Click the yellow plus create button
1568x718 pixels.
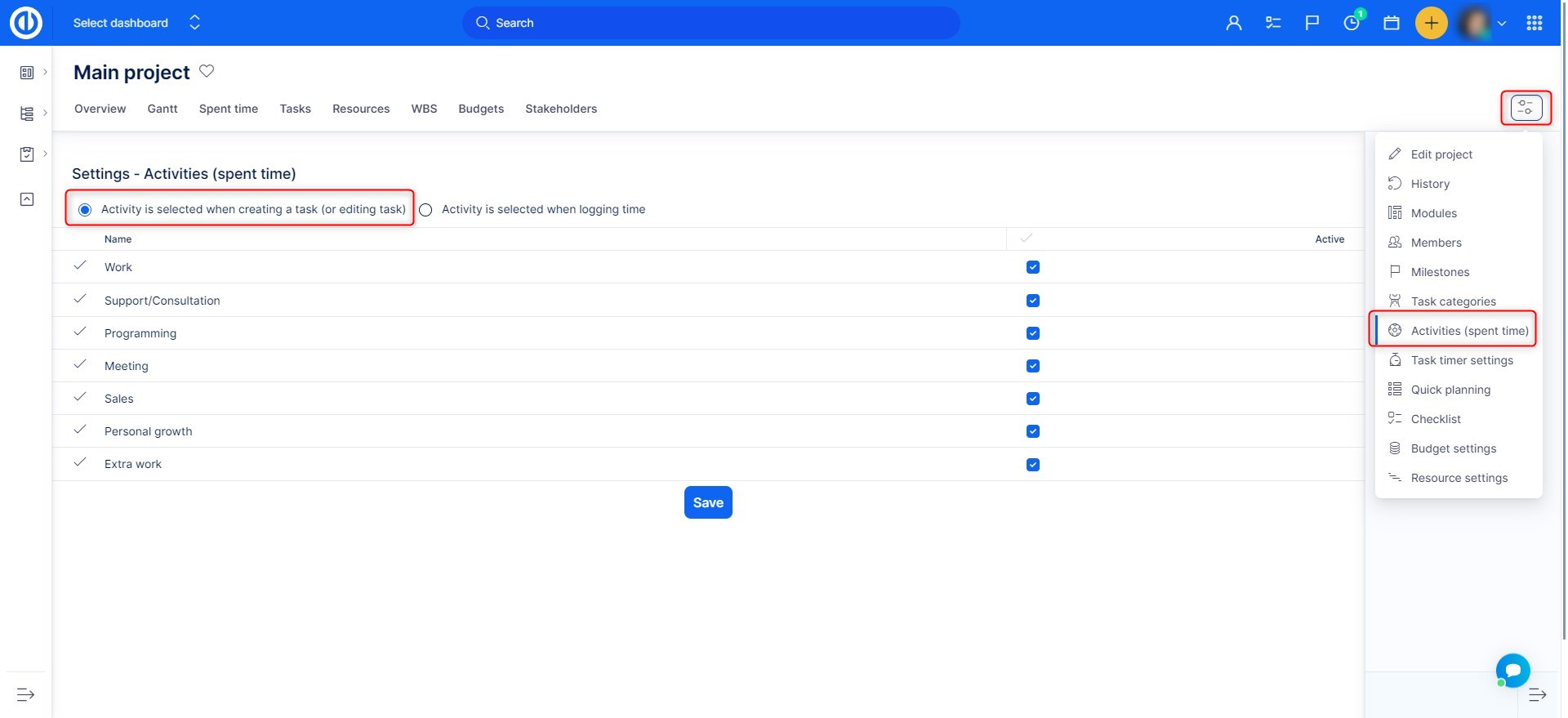[1431, 23]
